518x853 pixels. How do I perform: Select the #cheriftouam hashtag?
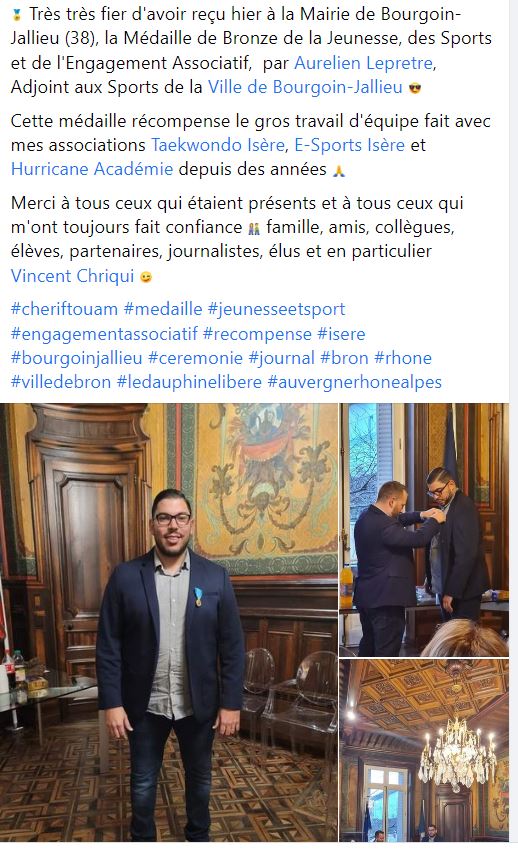(64, 309)
